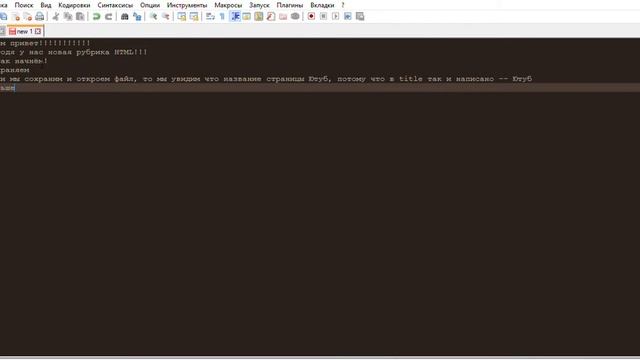Open the Запуск menu
640x360 pixels.
(x=259, y=5)
